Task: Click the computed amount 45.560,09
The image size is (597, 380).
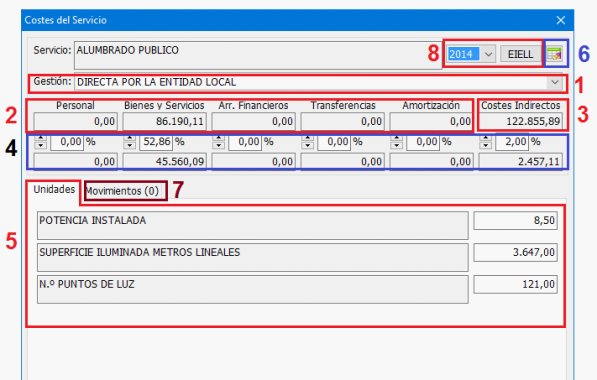Action: click(164, 161)
